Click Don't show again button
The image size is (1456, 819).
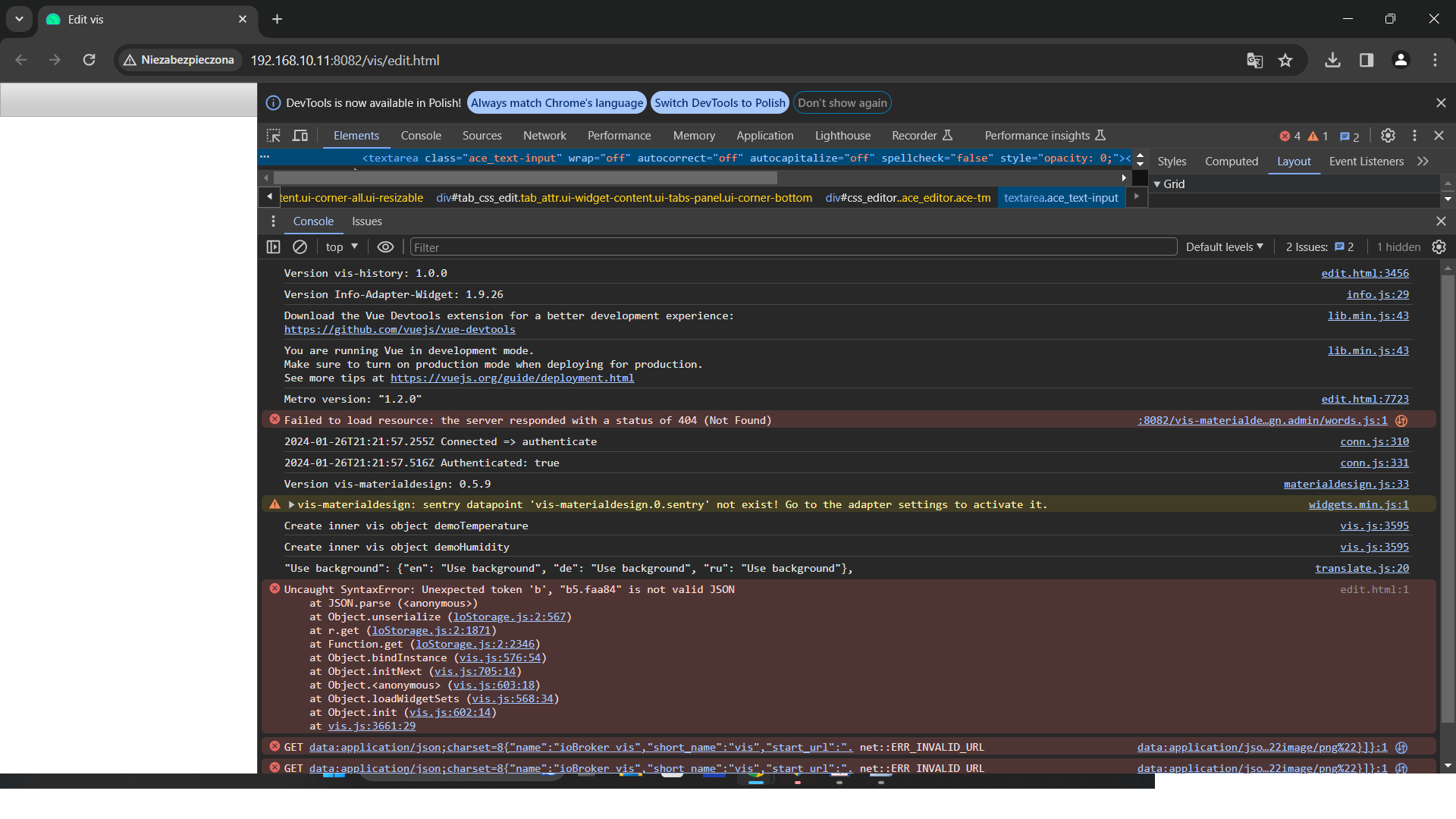click(x=842, y=103)
